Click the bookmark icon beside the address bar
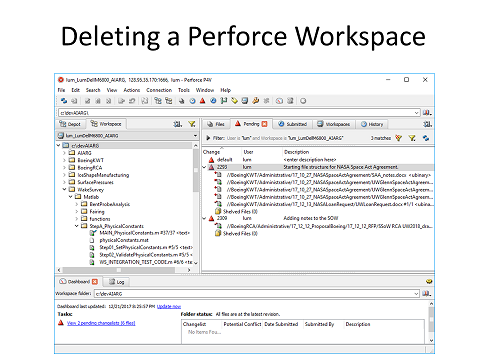Screen dimensions: 480x360 point(427,113)
